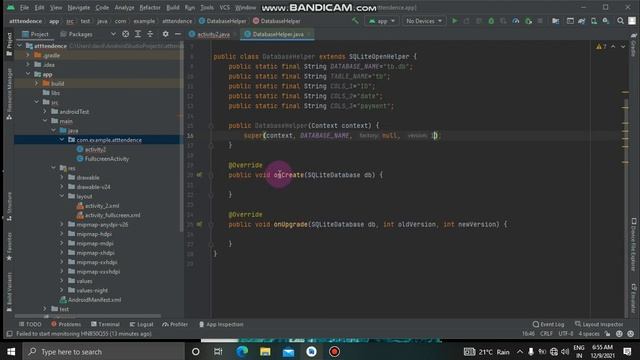This screenshot has height=360, width=640.
Task: Click the Make Project hammer icon
Action: 356,21
